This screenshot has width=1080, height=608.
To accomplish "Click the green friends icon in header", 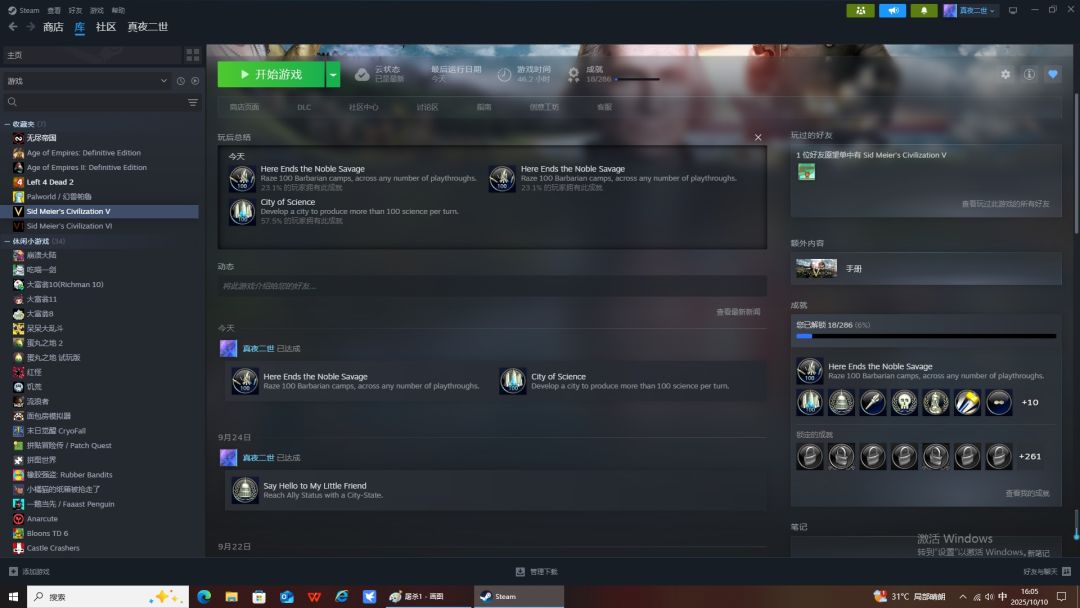I will (860, 10).
